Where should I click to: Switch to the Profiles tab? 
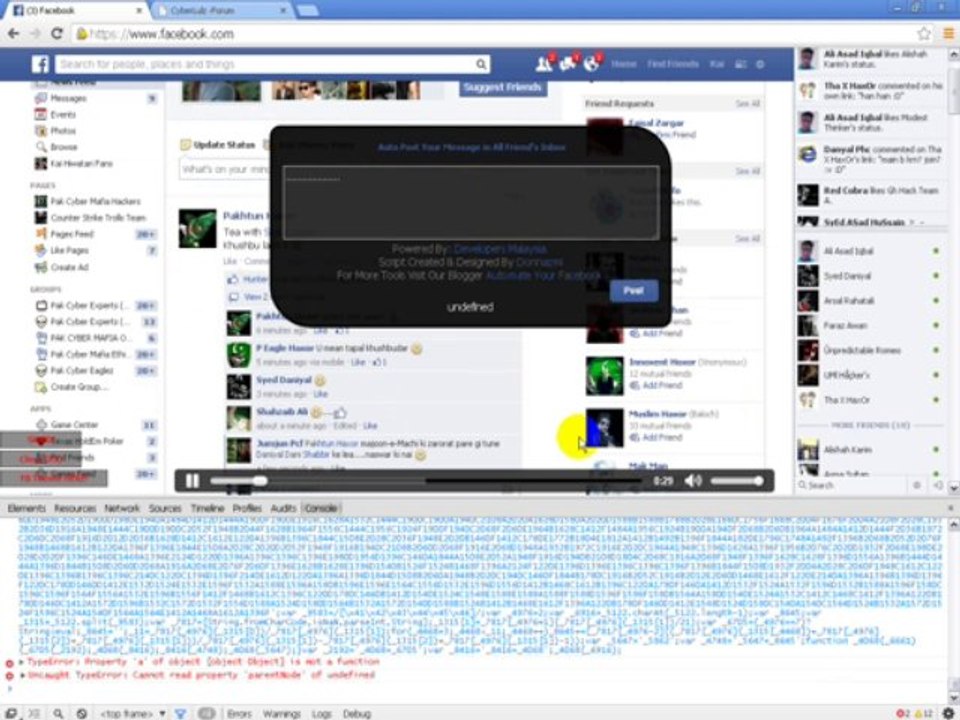(247, 508)
